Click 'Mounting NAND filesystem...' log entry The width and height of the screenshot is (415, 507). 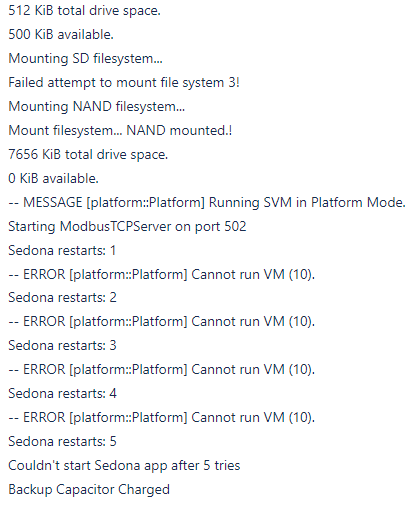pos(97,107)
